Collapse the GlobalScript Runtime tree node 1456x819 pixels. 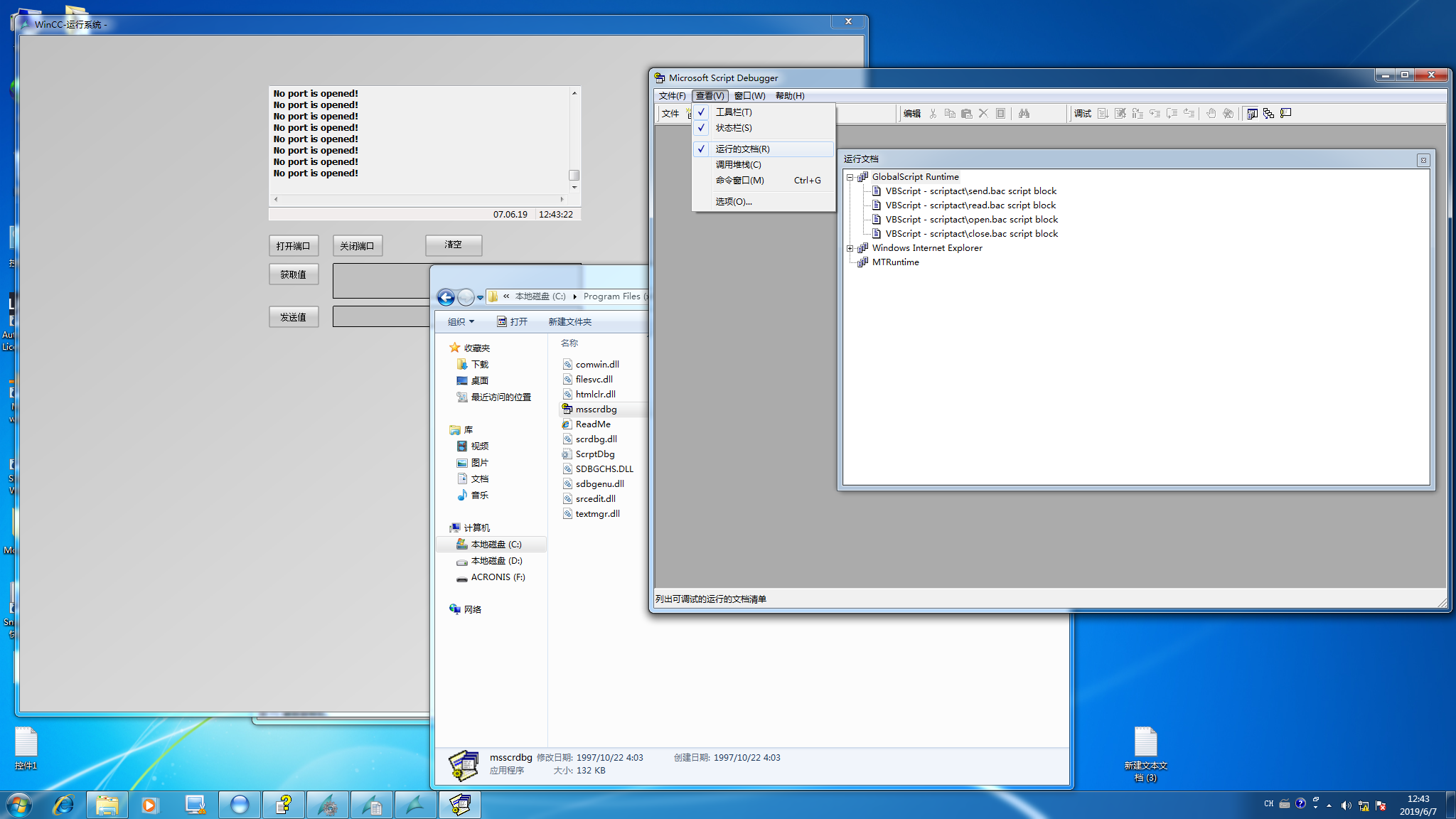click(850, 177)
